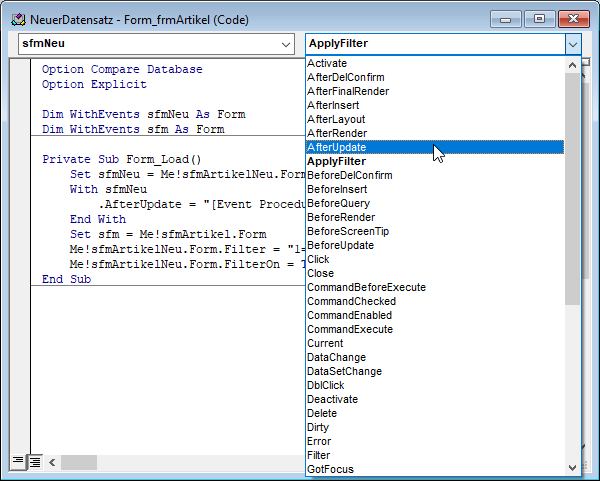Image resolution: width=600 pixels, height=481 pixels.
Task: Click horizontal scrollbar left arrow
Action: [52, 462]
